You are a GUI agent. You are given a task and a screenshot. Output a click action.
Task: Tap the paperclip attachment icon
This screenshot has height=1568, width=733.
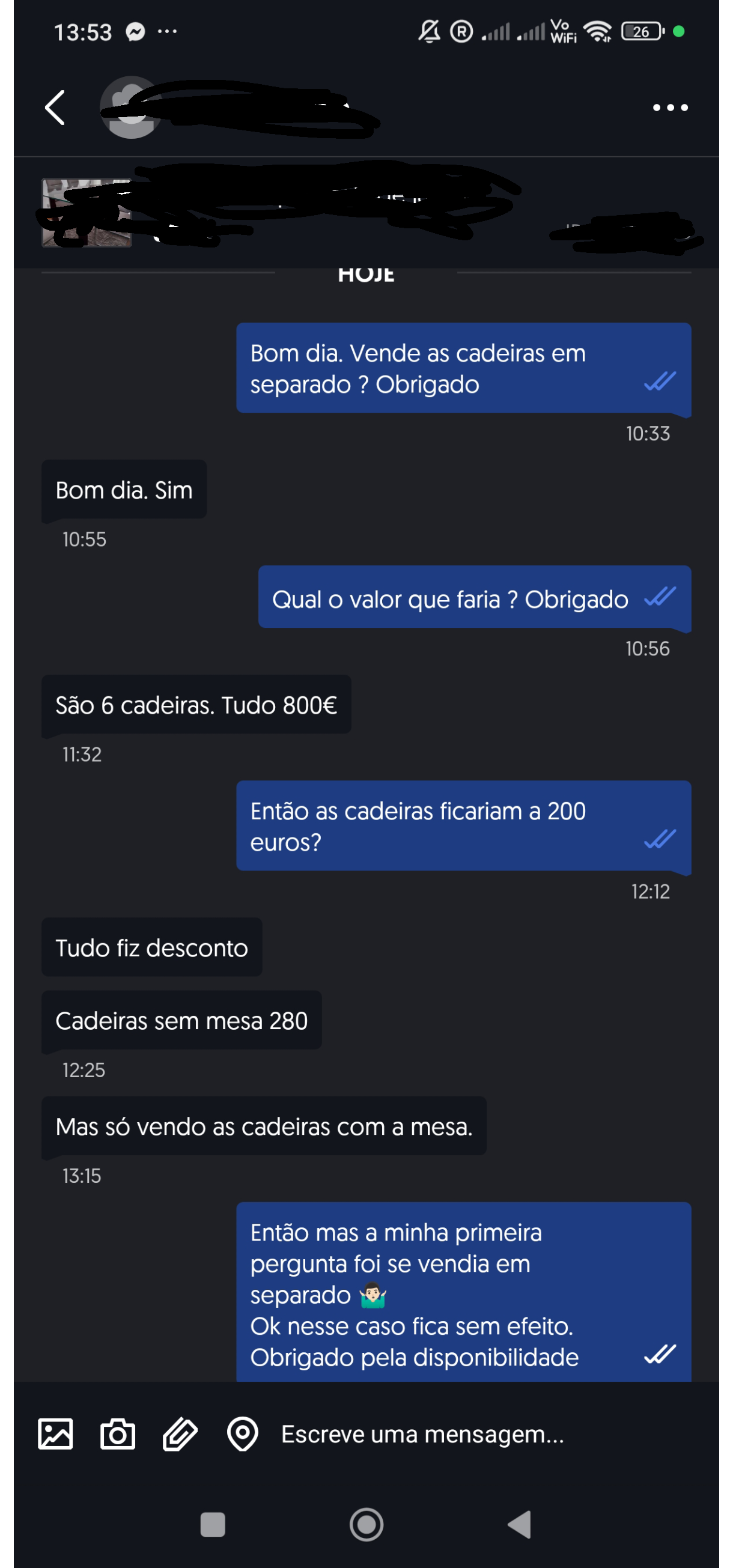tap(180, 1433)
